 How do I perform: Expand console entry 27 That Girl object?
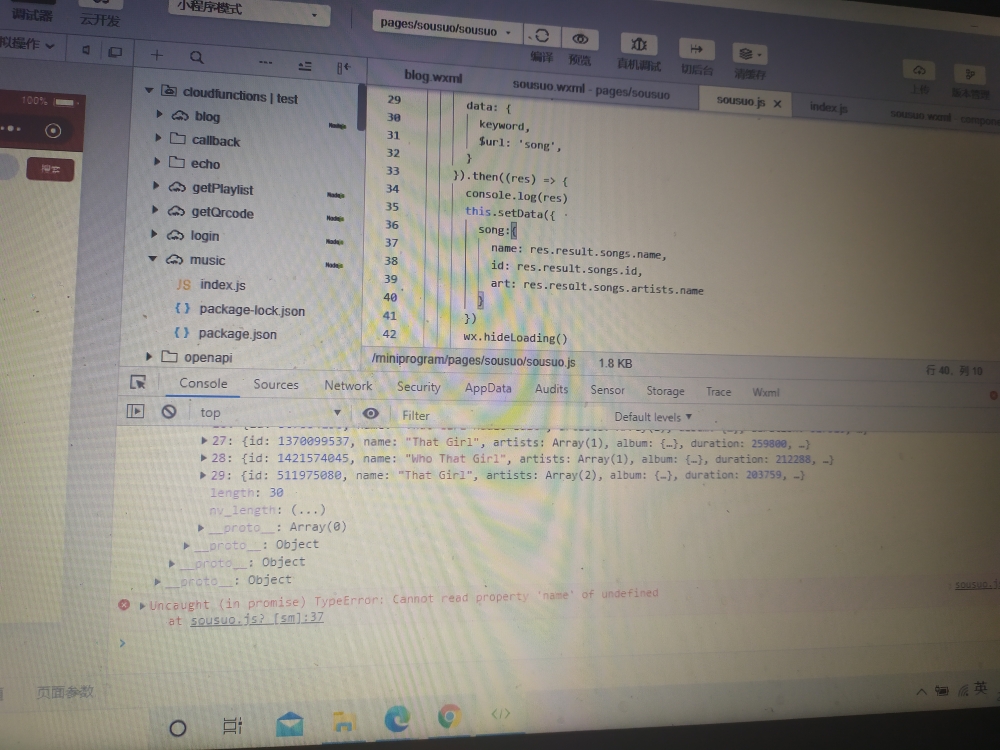click(x=204, y=440)
